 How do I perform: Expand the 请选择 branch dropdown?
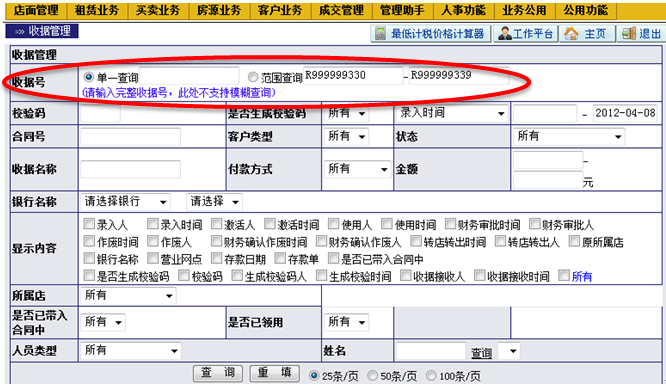click(x=214, y=201)
